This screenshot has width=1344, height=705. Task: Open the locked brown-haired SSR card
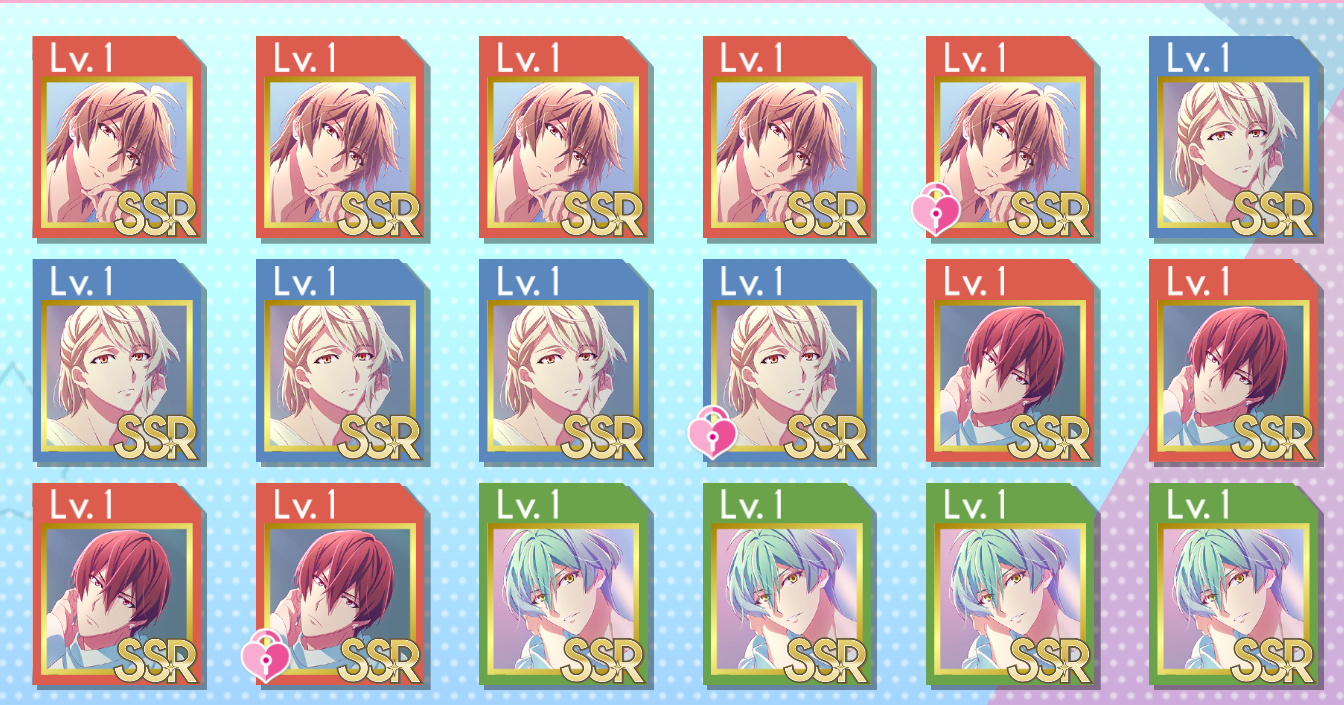coord(1011,137)
